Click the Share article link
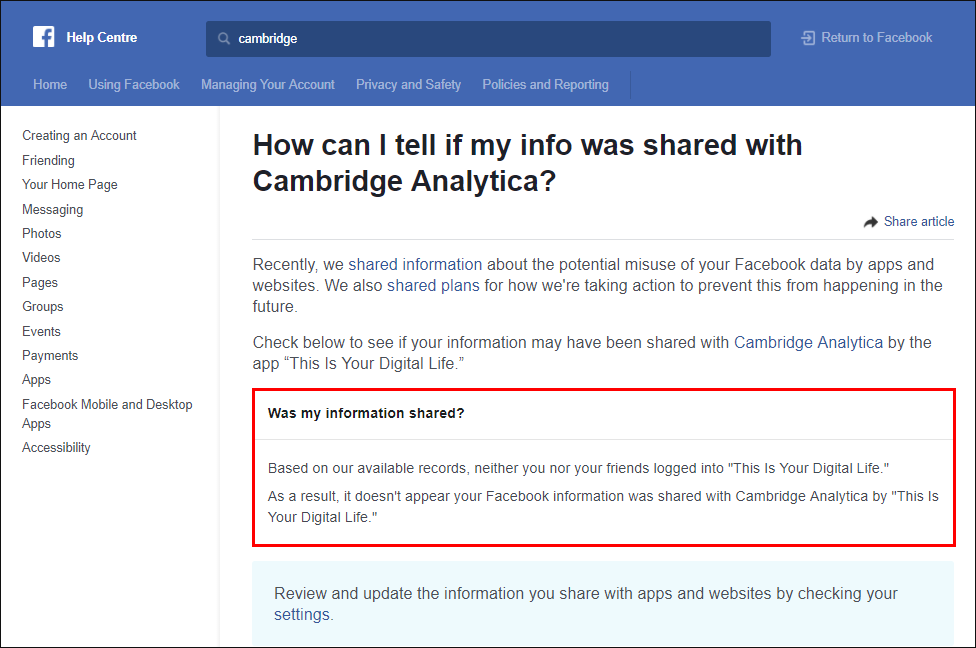 [919, 222]
